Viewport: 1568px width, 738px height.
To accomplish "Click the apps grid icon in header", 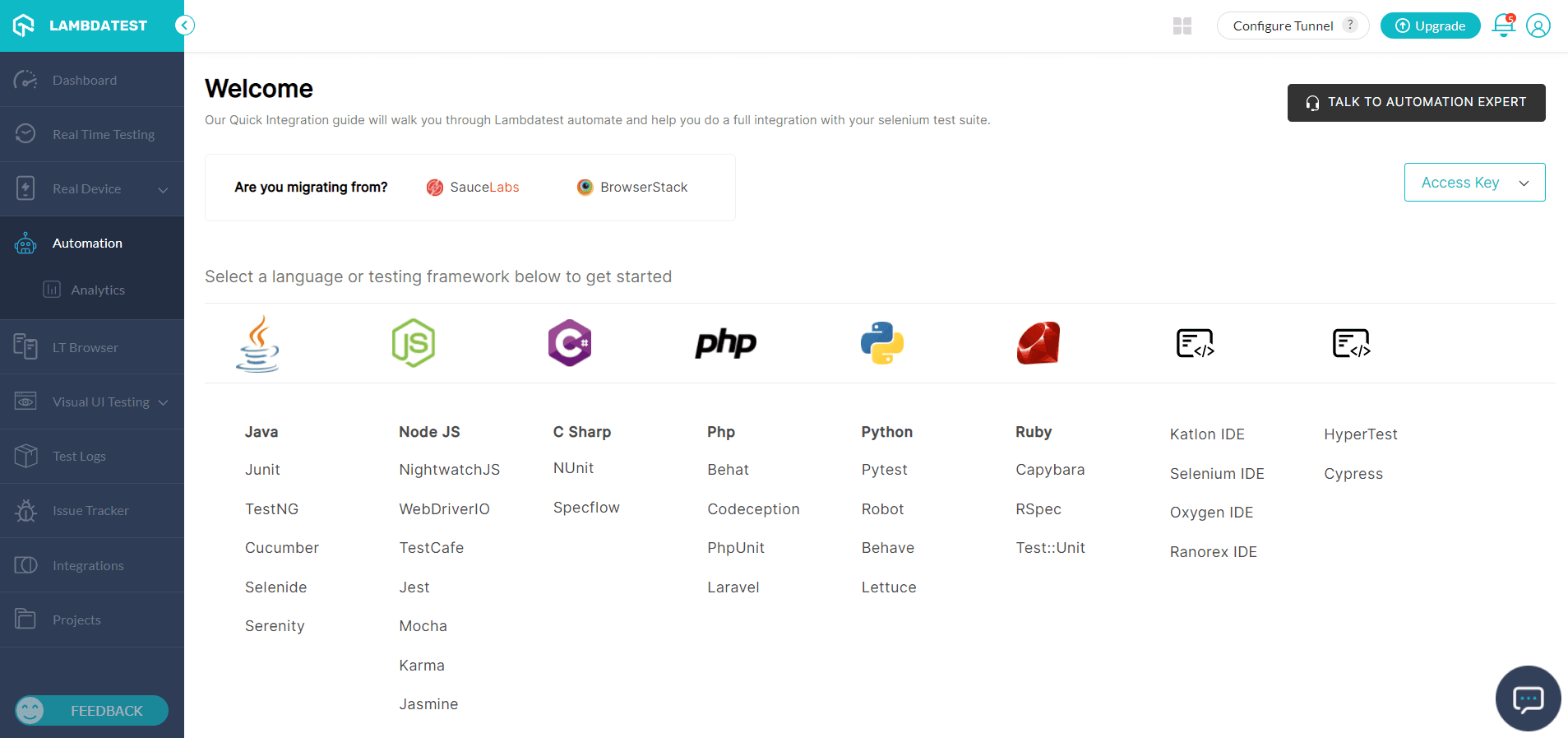I will [x=1182, y=26].
